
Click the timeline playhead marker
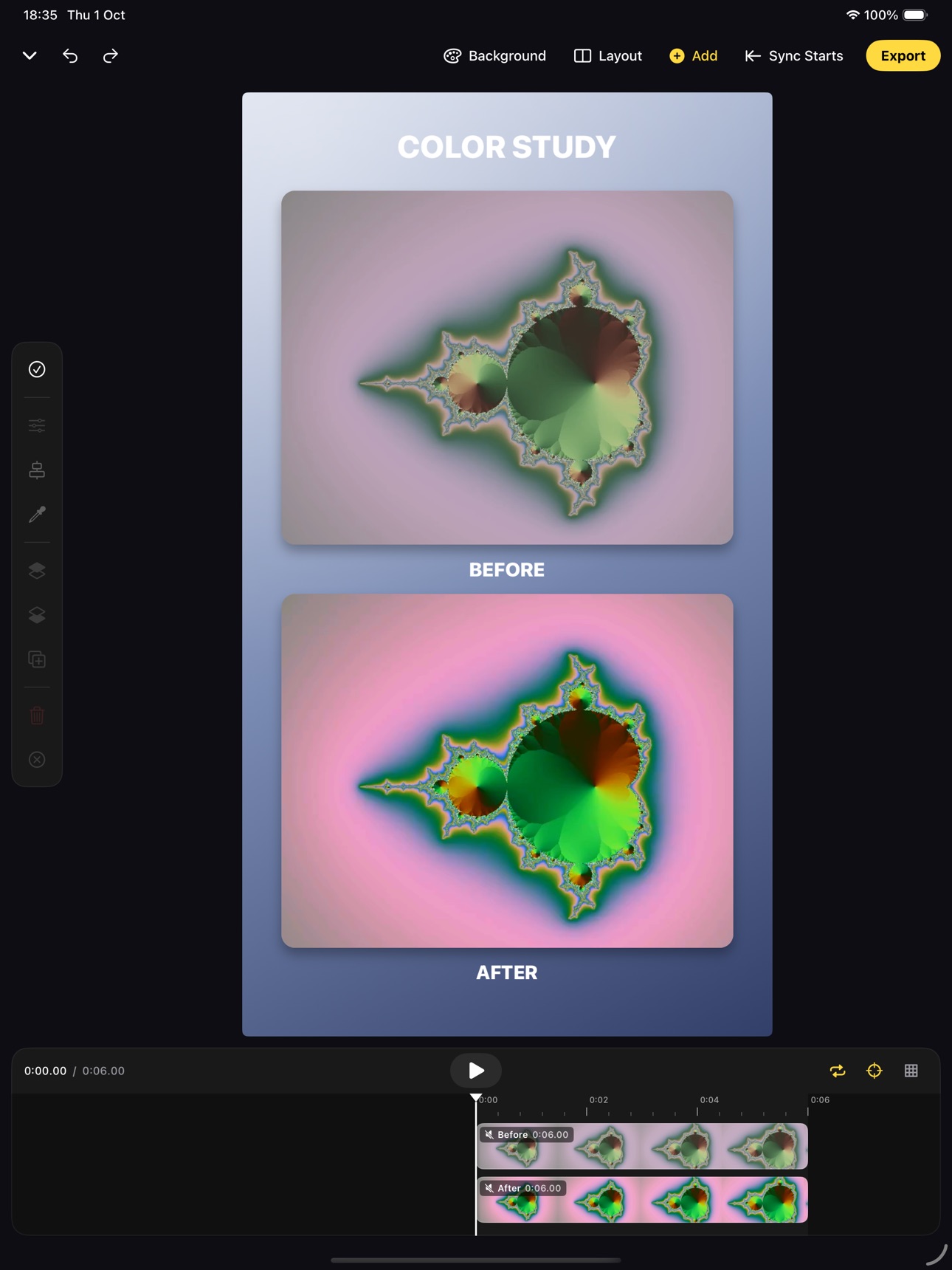(x=476, y=1098)
